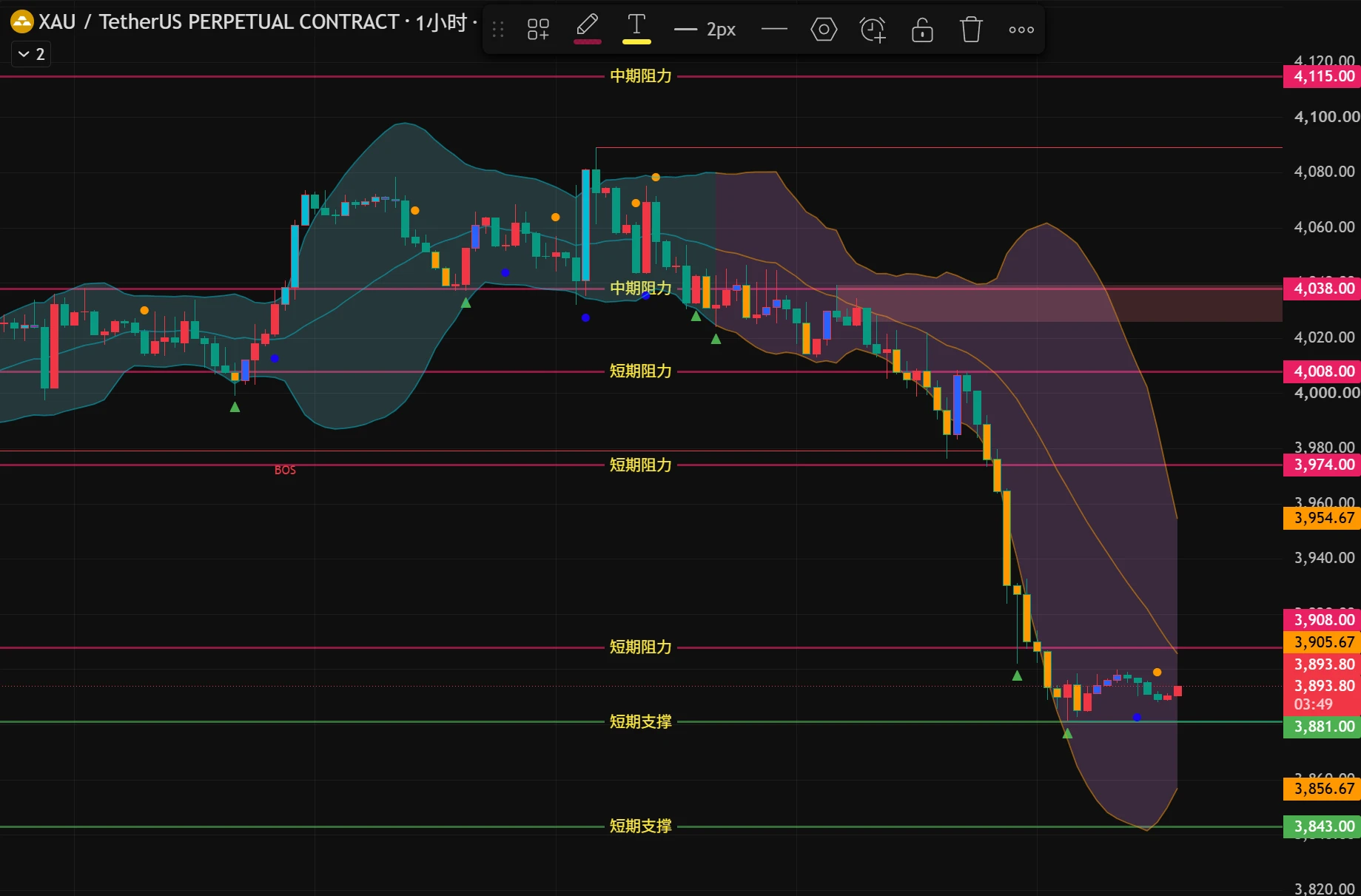Click the green 3,881.00 support price label
Viewport: 1361px width, 896px height.
click(x=1322, y=727)
